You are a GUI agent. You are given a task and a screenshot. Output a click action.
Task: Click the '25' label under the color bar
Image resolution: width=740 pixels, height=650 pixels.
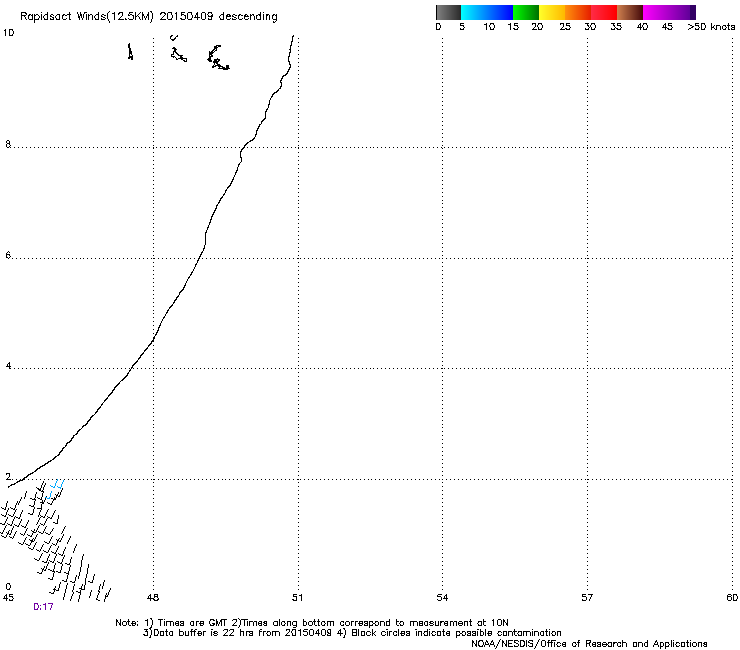click(565, 27)
